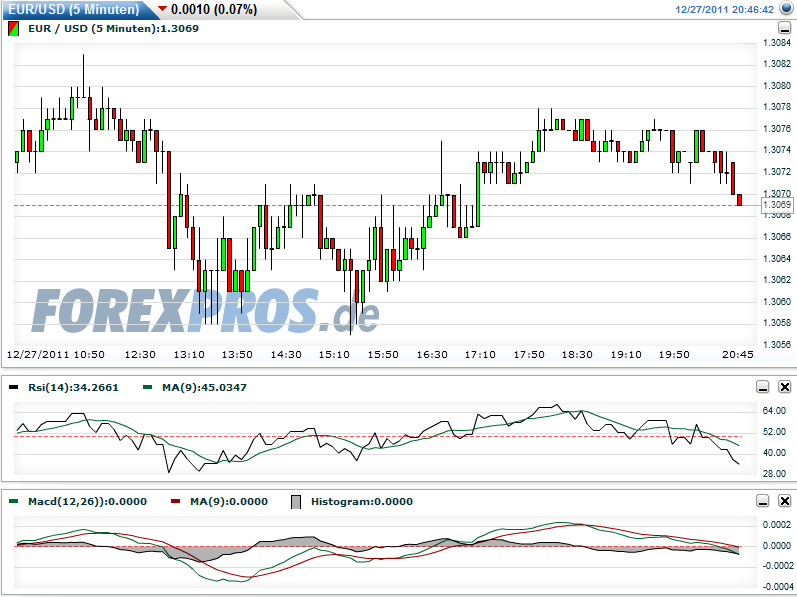Click the 1.3078 price axis label

(x=777, y=107)
